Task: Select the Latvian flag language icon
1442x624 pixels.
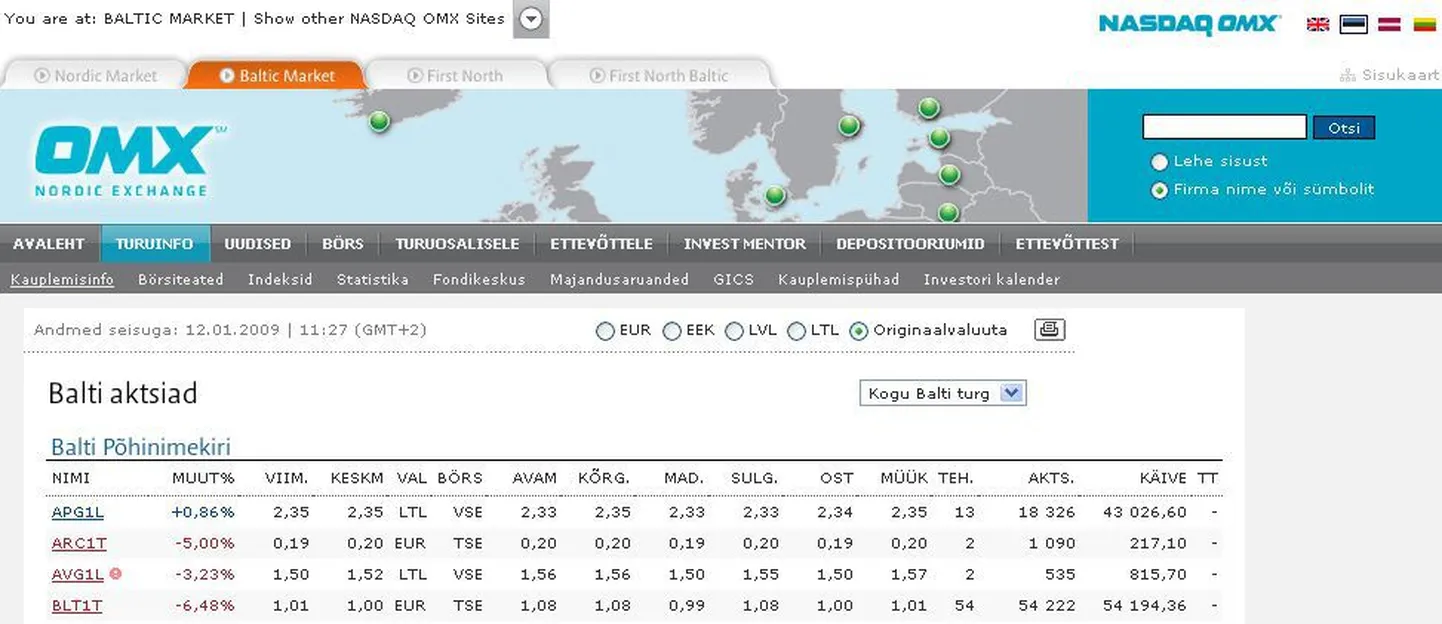Action: 1389,24
